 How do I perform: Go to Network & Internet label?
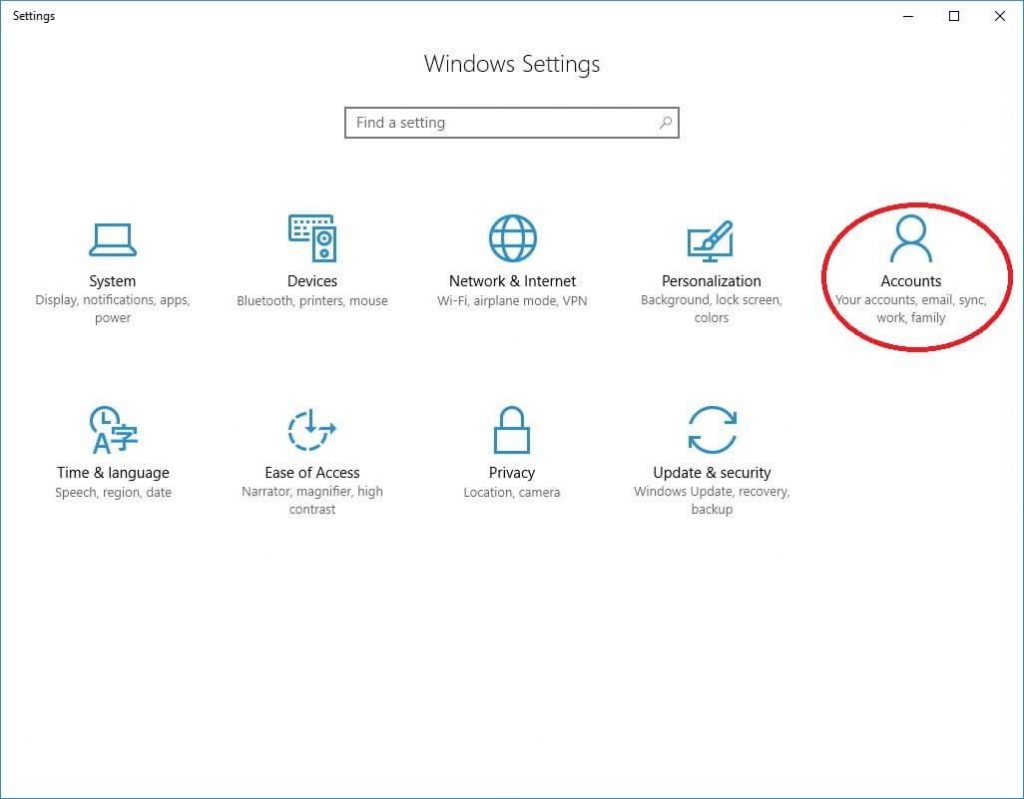click(x=513, y=281)
